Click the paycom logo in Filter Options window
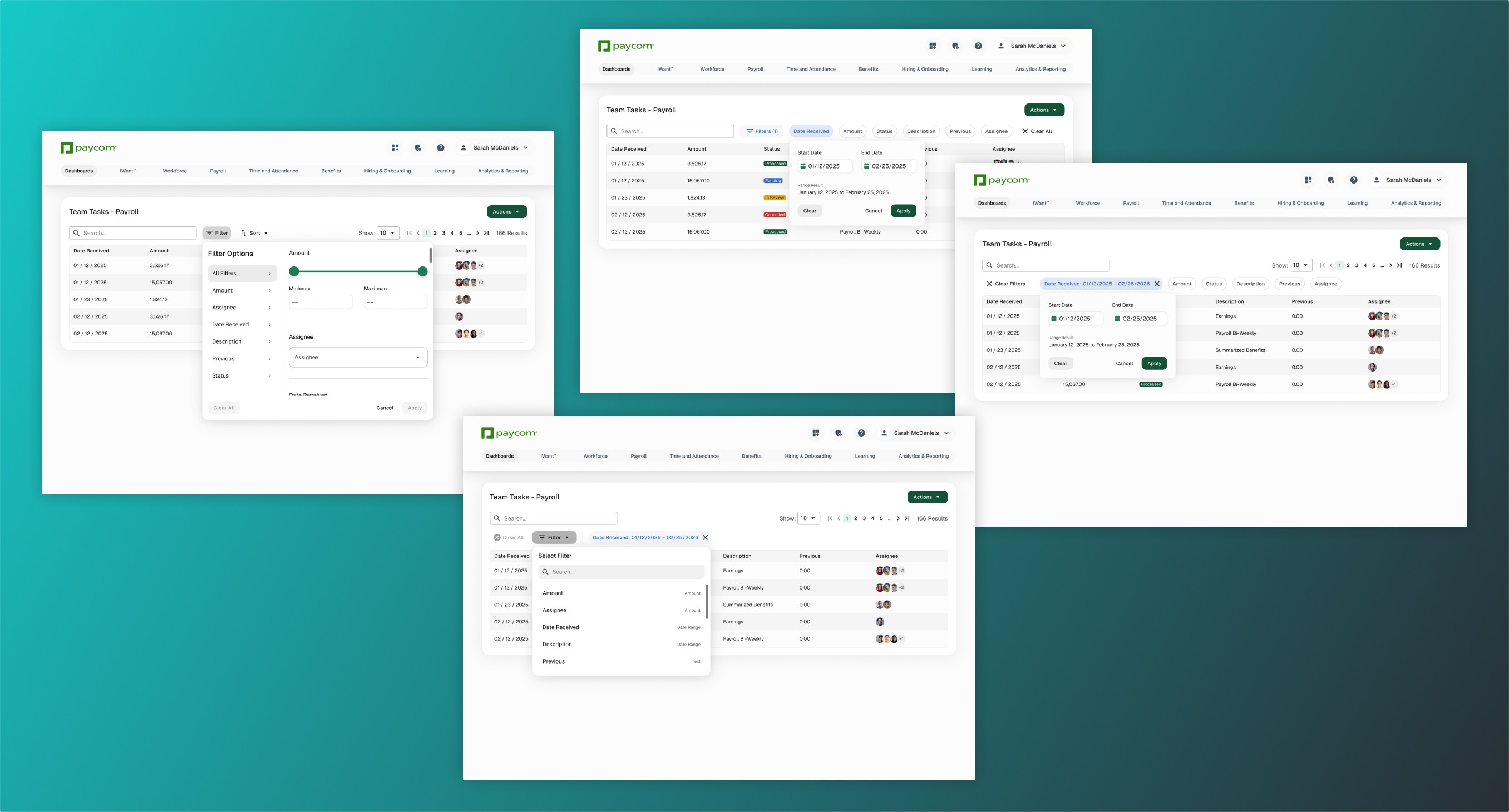Image resolution: width=1509 pixels, height=812 pixels. tap(88, 148)
